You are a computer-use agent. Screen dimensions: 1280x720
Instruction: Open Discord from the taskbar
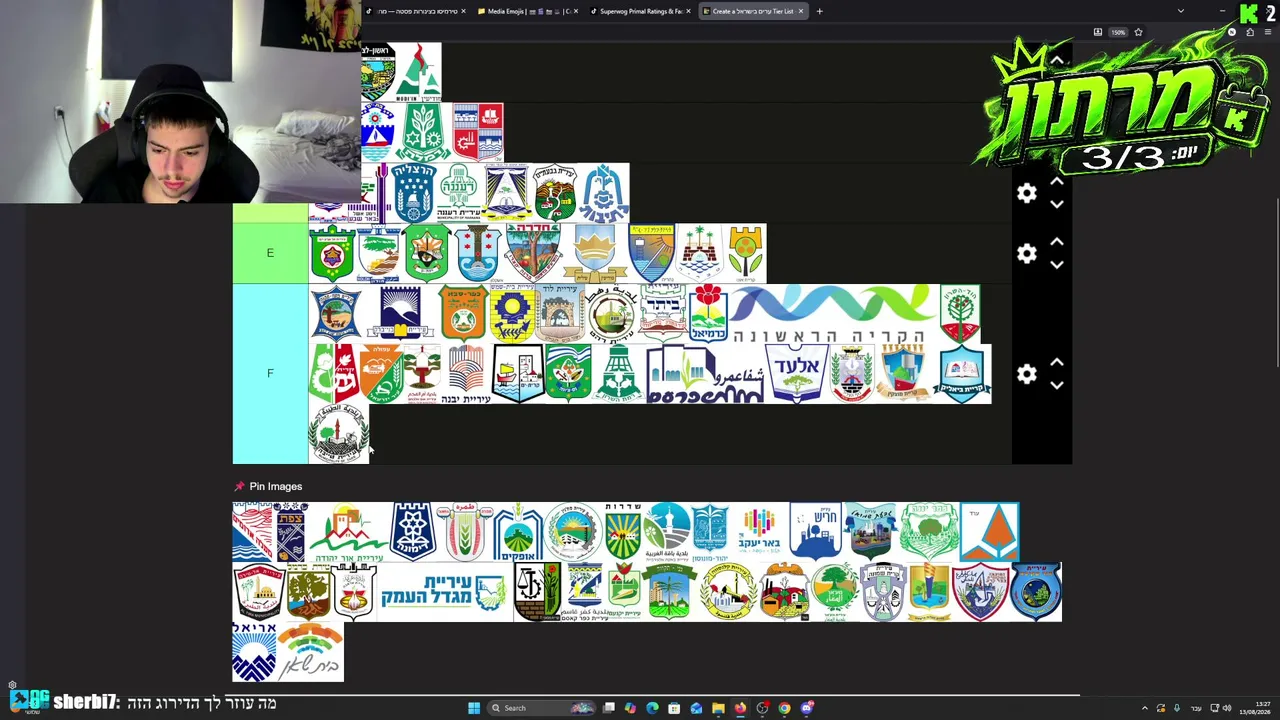coord(806,708)
